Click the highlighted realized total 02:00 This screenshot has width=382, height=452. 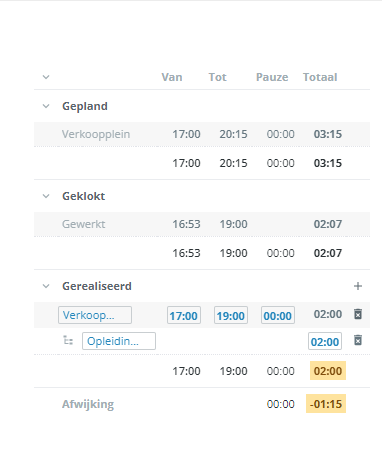point(328,371)
